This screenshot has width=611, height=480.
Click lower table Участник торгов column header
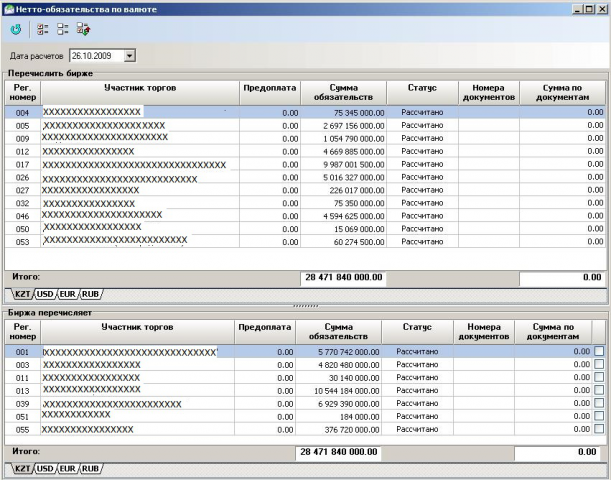(137, 332)
